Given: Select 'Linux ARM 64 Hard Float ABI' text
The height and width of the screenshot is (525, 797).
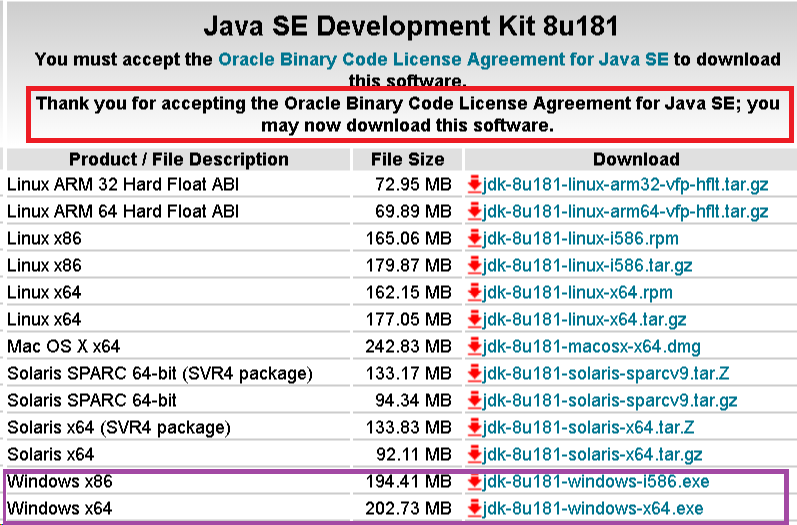Looking at the screenshot, I should [123, 211].
